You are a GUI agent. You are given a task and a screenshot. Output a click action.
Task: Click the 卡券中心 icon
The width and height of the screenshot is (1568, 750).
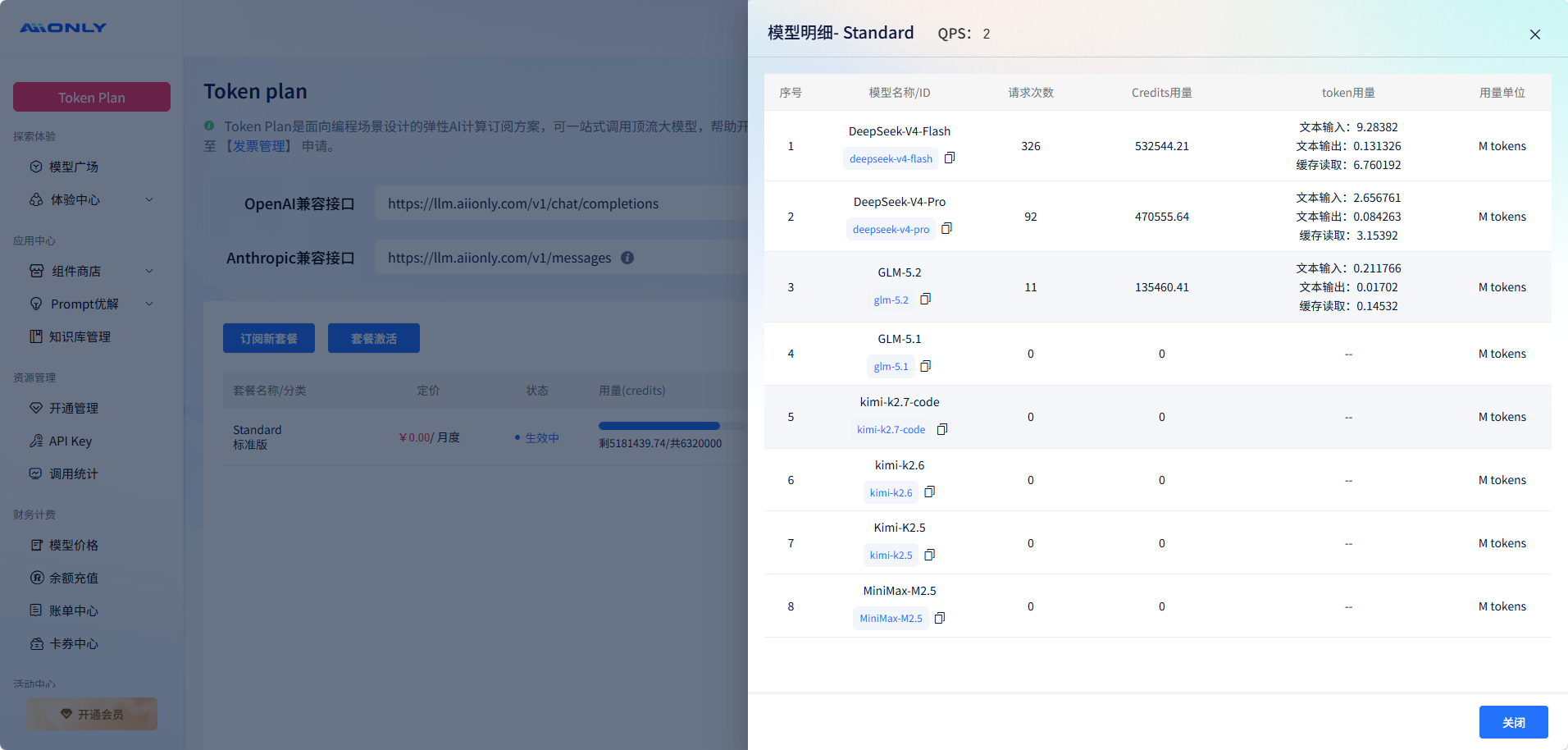36,643
